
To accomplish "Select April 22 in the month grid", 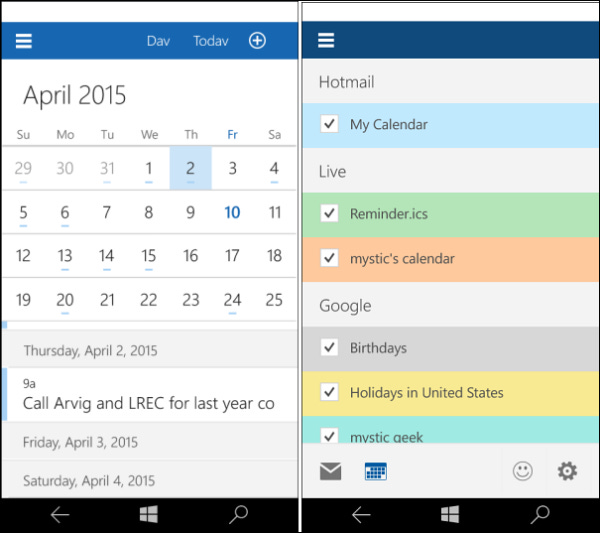I will 149,300.
